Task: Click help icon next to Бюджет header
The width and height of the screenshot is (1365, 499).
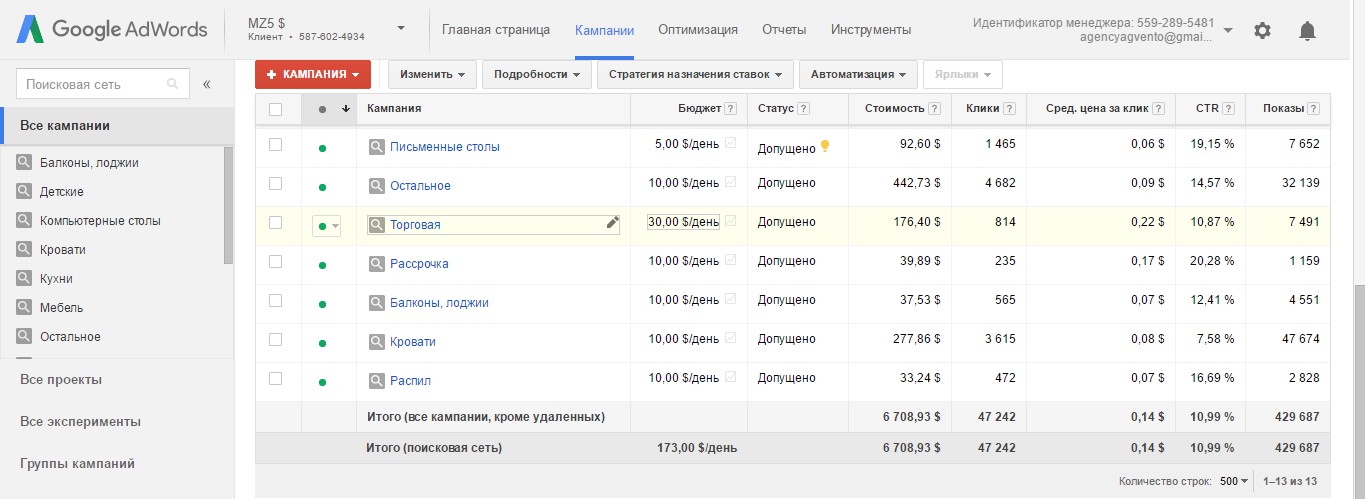Action: click(x=730, y=109)
